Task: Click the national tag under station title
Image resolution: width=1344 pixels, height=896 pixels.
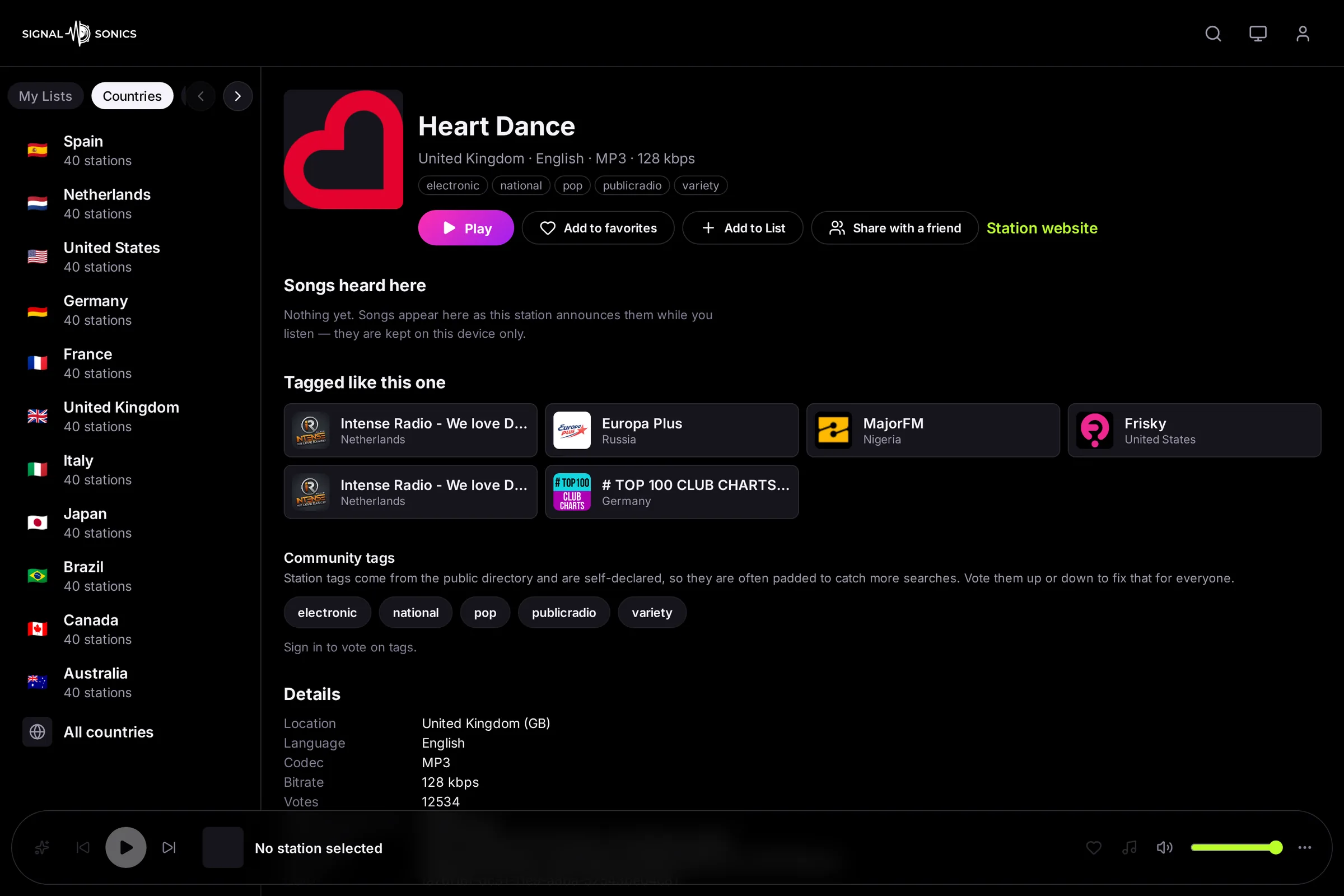Action: 521,186
